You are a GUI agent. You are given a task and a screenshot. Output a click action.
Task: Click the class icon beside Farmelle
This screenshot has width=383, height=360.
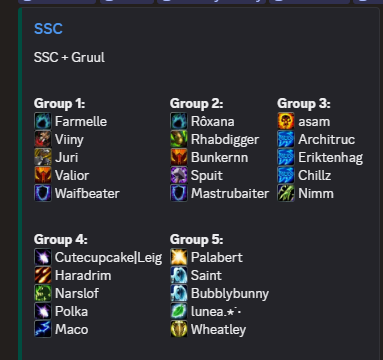point(43,121)
